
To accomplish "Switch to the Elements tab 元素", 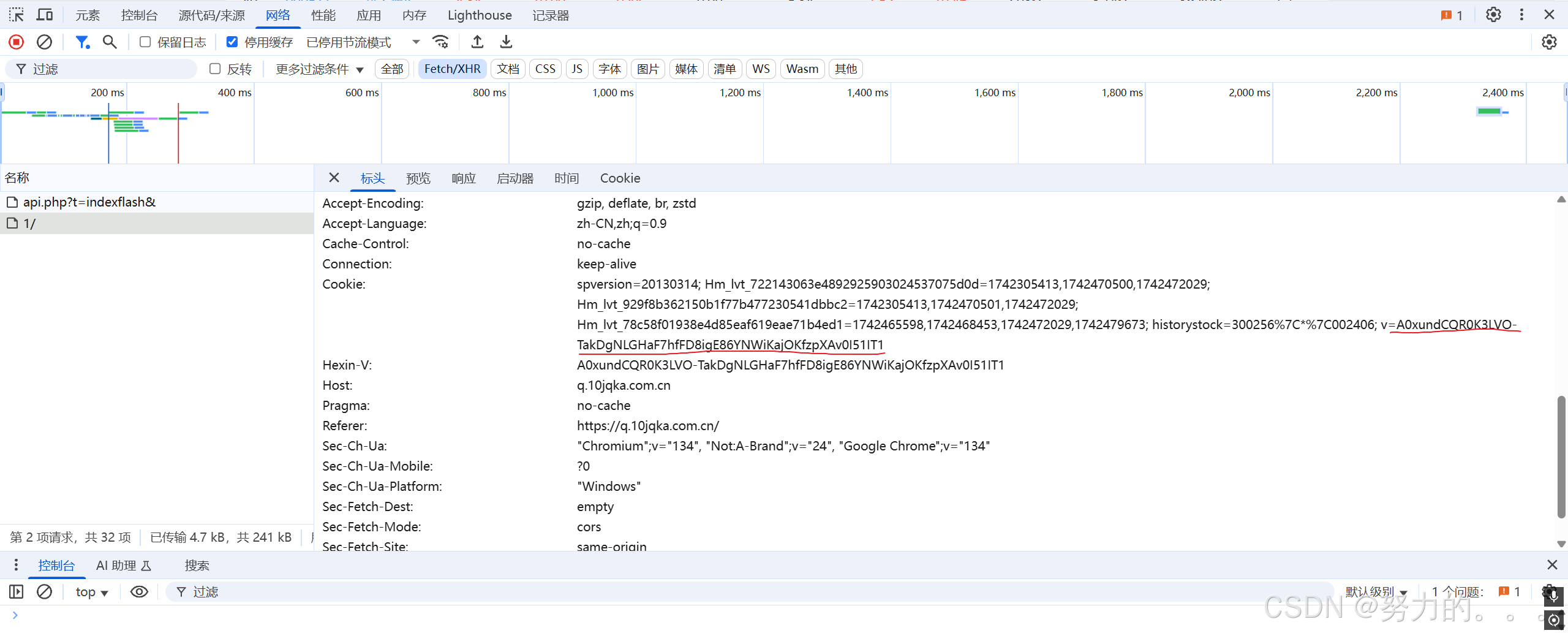I will point(88,15).
